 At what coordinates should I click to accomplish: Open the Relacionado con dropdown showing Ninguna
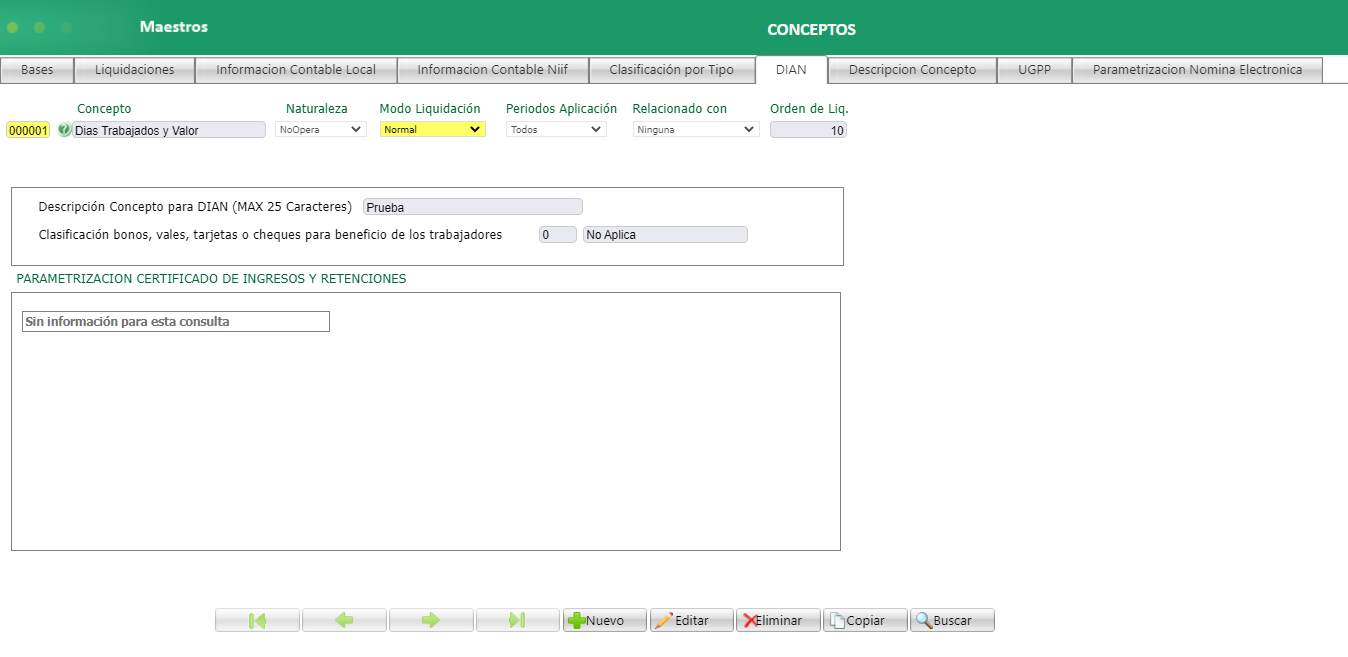point(696,129)
